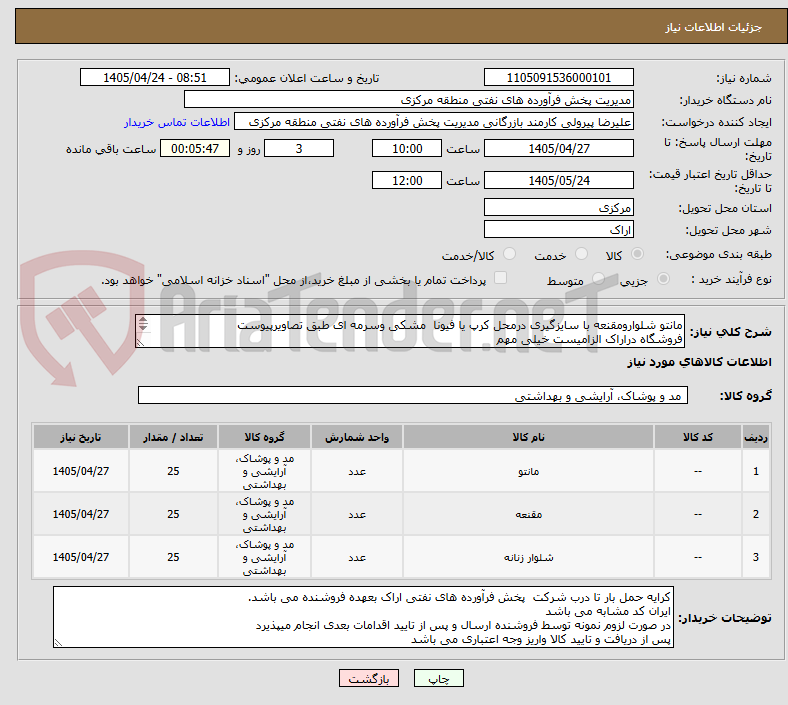Click the گروه کالا field
The height and width of the screenshot is (705, 788).
pyautogui.click(x=413, y=395)
